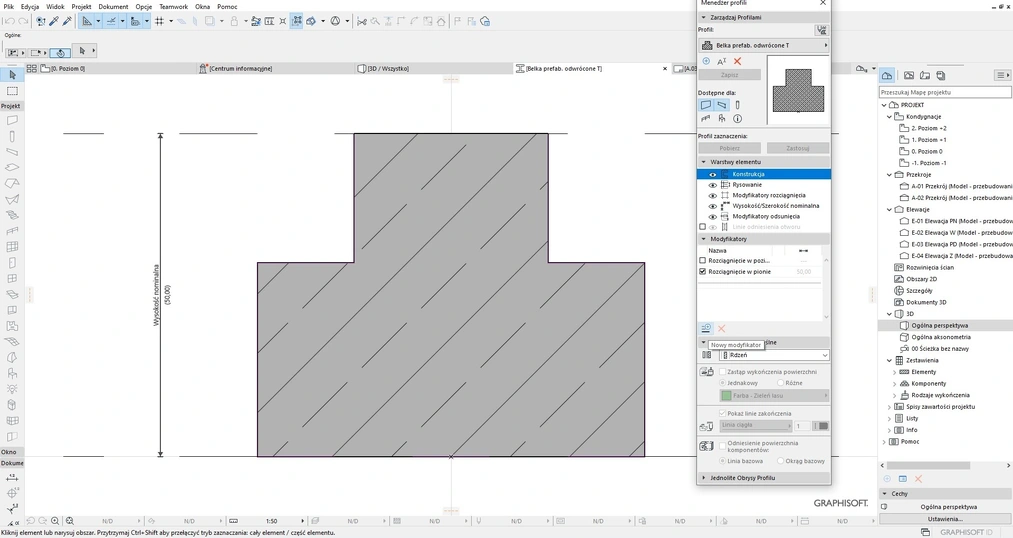The height and width of the screenshot is (538, 1013).
Task: Click the Info icon under Dostępne dla
Action: pyautogui.click(x=737, y=118)
